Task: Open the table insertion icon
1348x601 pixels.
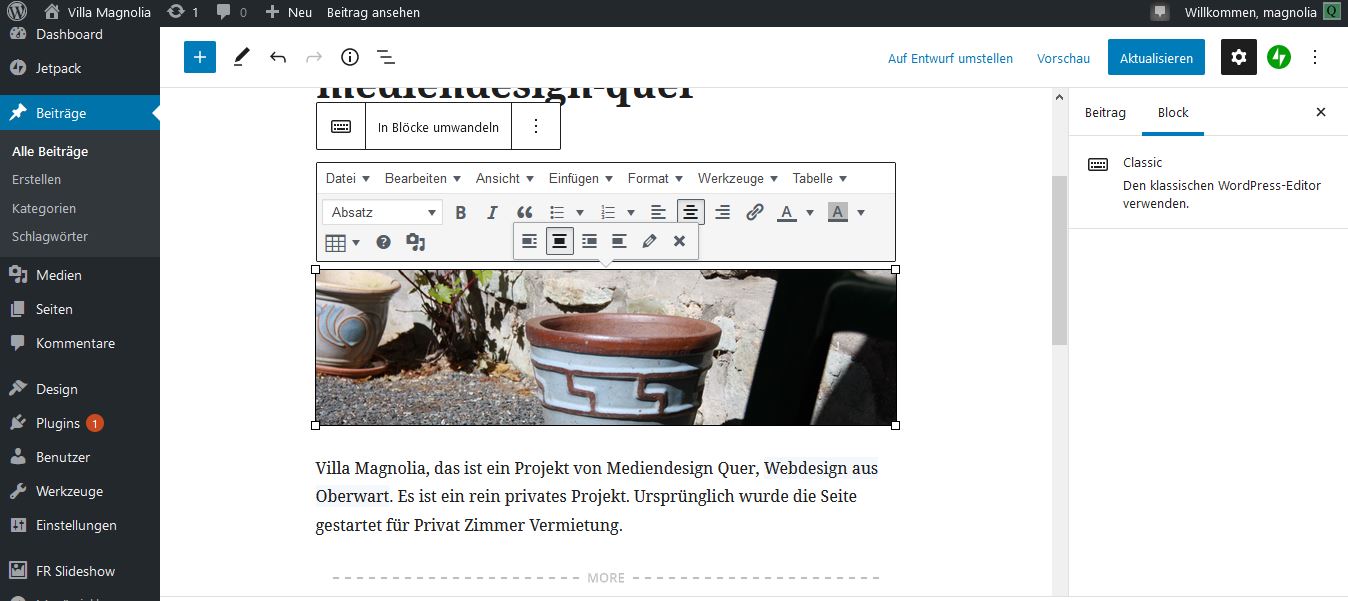Action: pos(337,241)
